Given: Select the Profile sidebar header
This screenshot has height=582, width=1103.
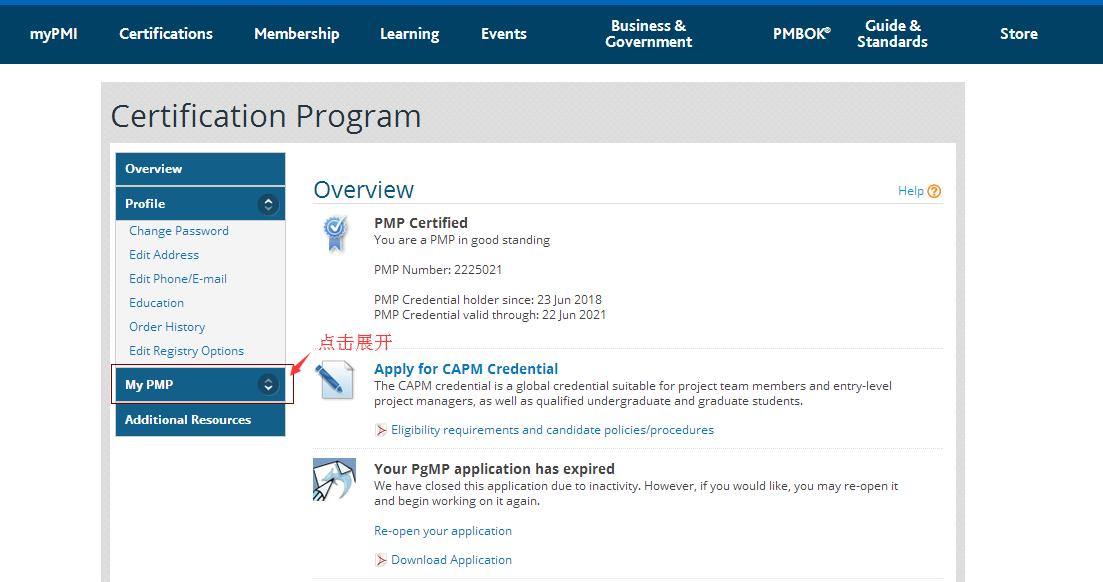Looking at the screenshot, I should tap(200, 204).
